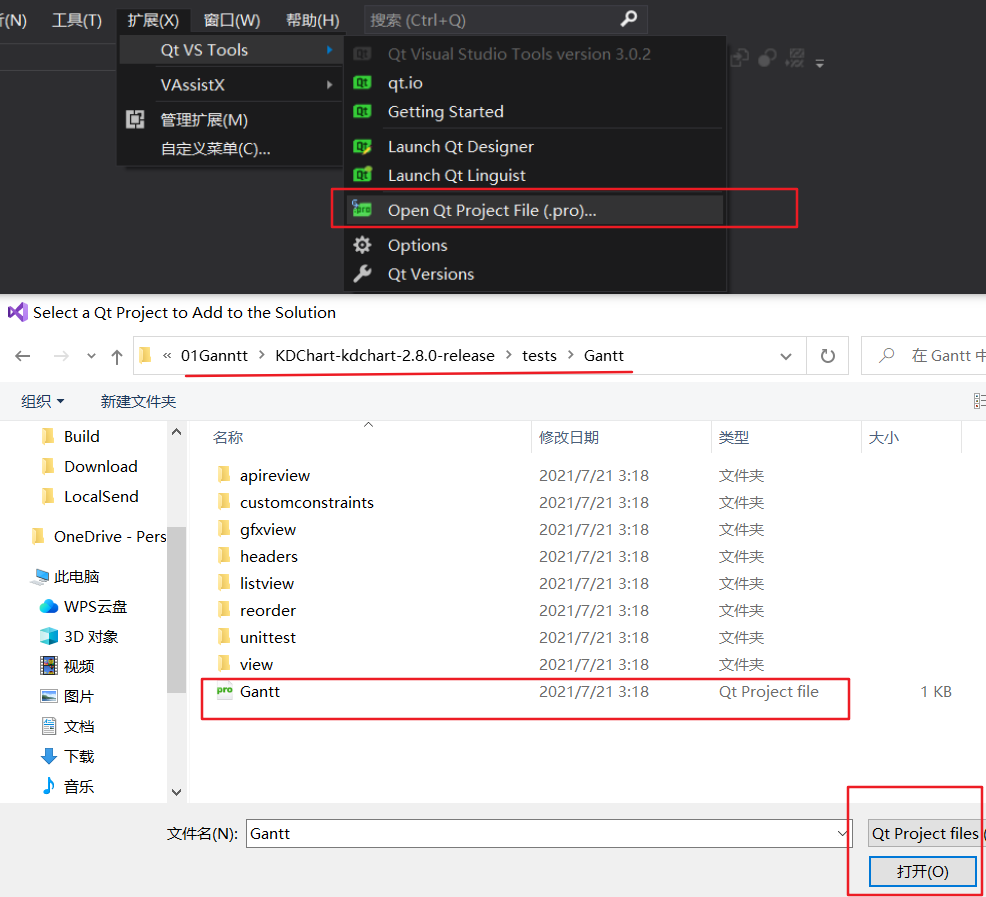Click the Forward arrow in file dialog

point(61,356)
